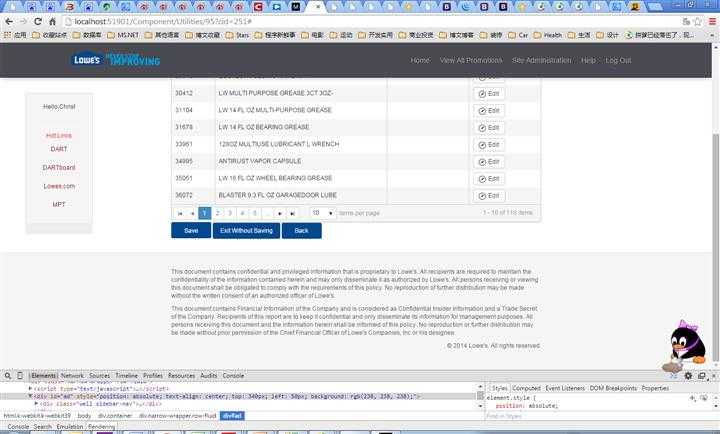Open Site Administration in the header

pos(542,60)
